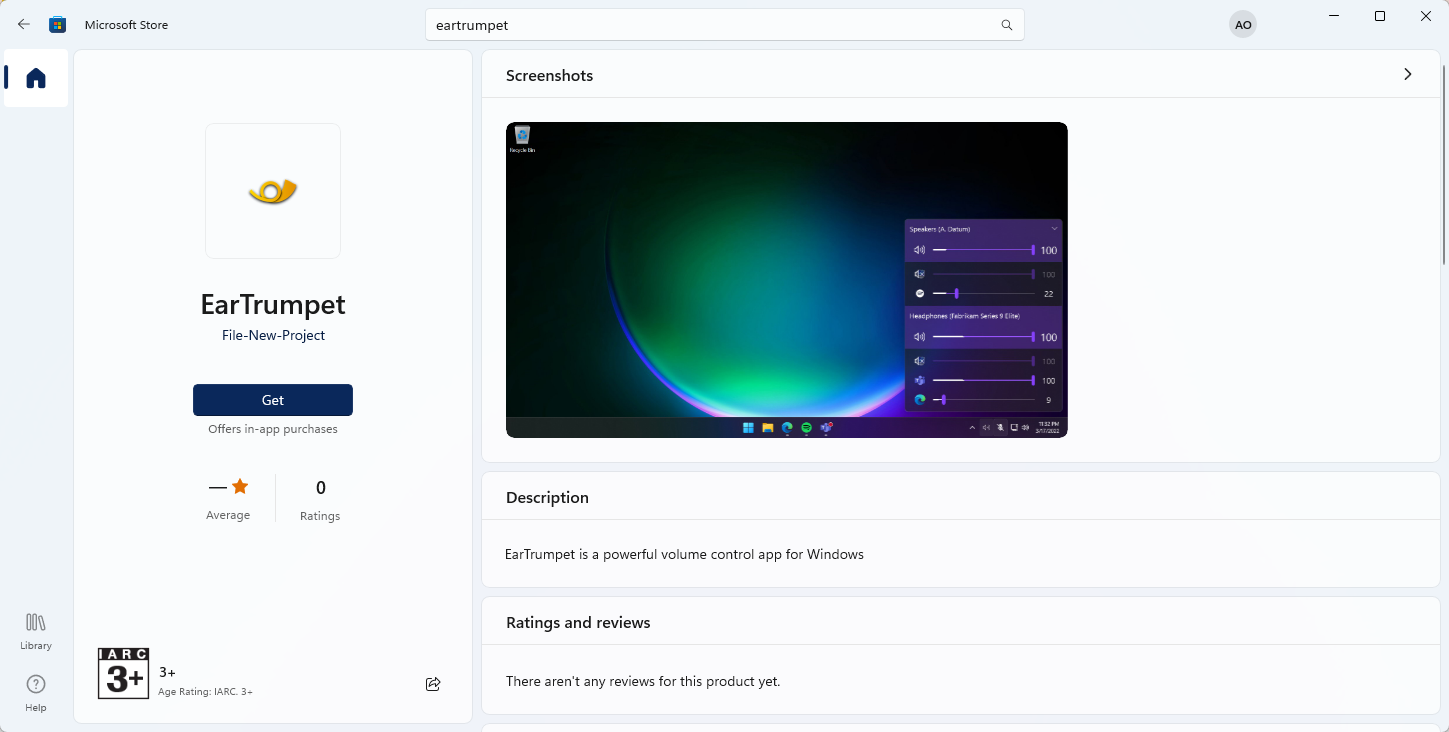Expand the Screenshots section chevron
This screenshot has width=1449, height=732.
coord(1407,74)
